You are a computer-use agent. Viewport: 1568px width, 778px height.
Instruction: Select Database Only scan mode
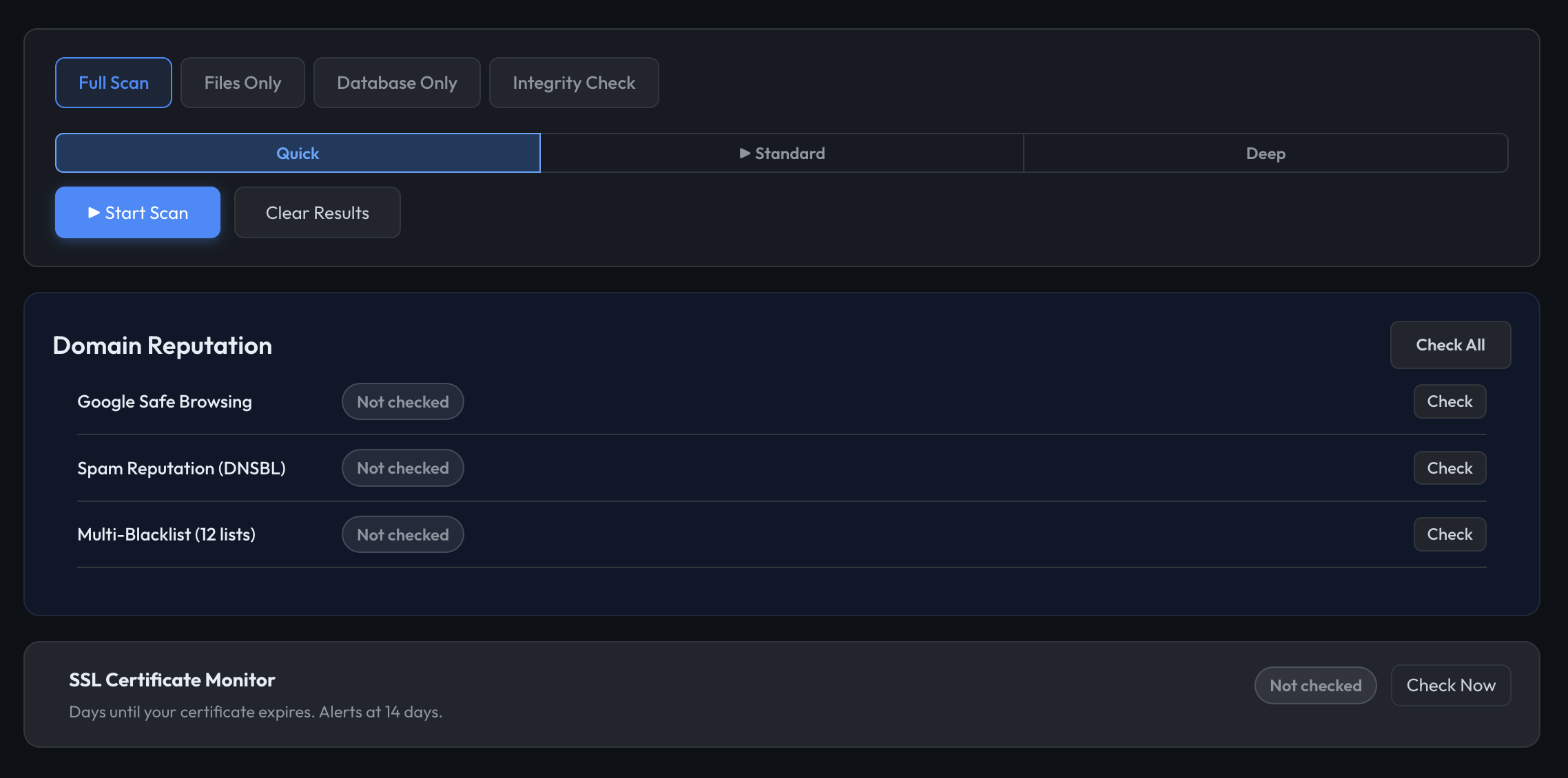click(397, 83)
